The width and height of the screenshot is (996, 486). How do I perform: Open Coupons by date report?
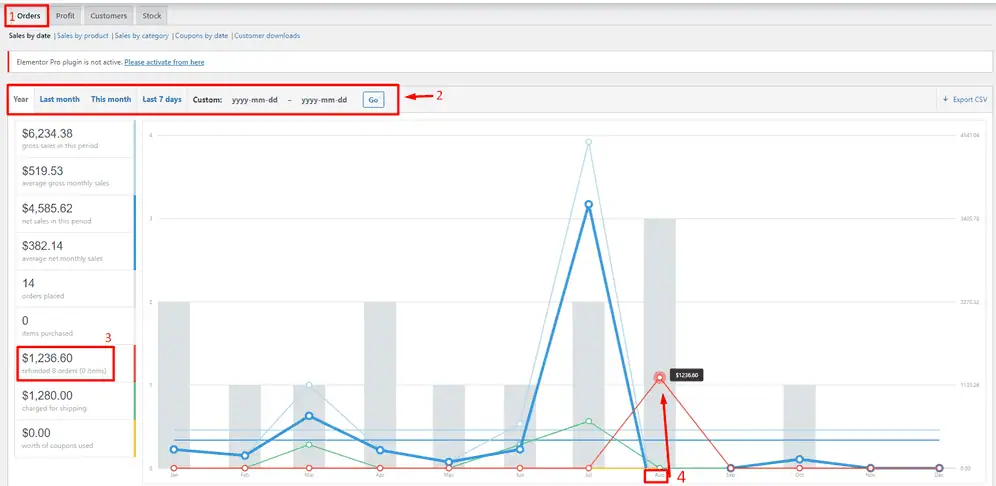pyautogui.click(x=201, y=36)
